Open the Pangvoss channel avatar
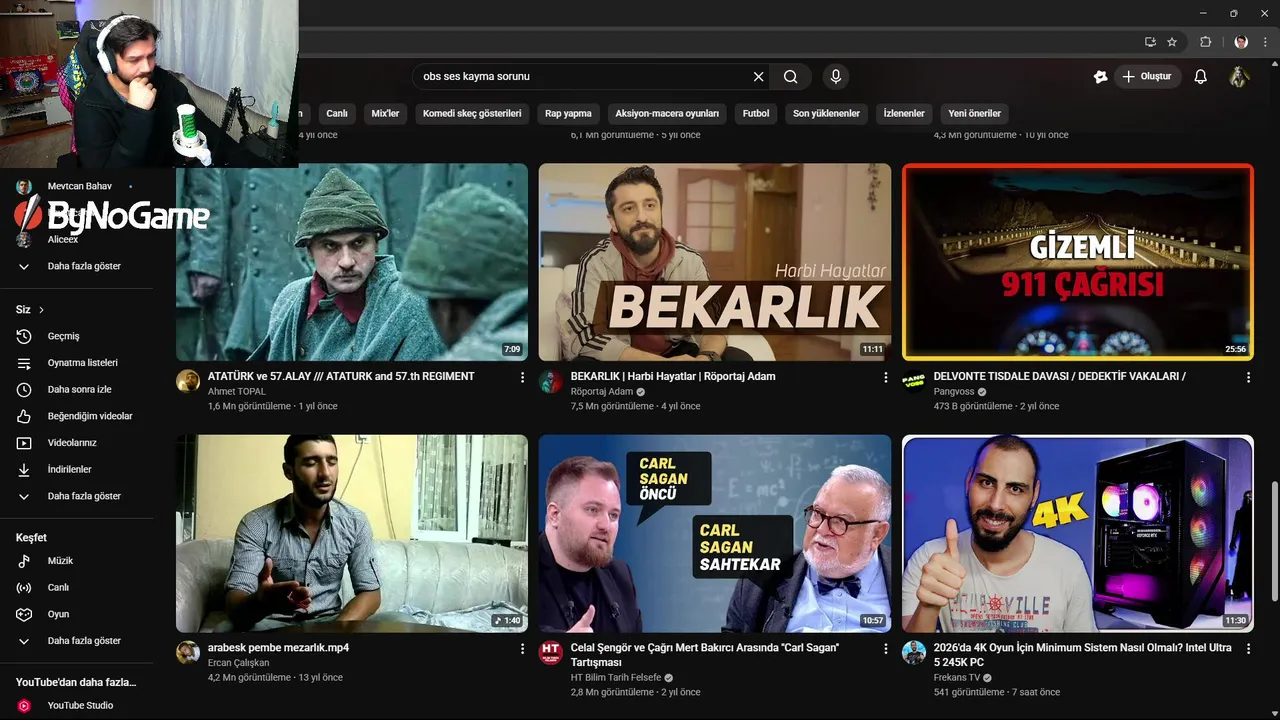The height and width of the screenshot is (720, 1280). pos(914,381)
